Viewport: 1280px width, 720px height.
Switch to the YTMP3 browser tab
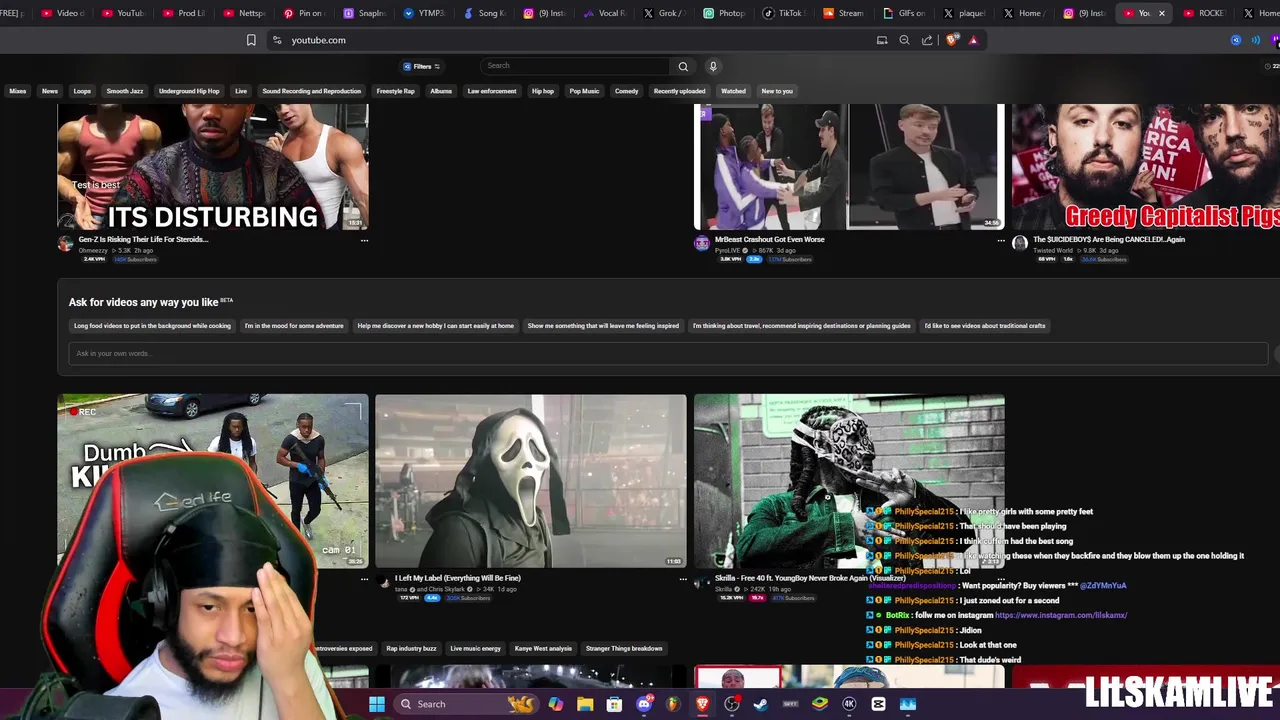click(x=424, y=13)
